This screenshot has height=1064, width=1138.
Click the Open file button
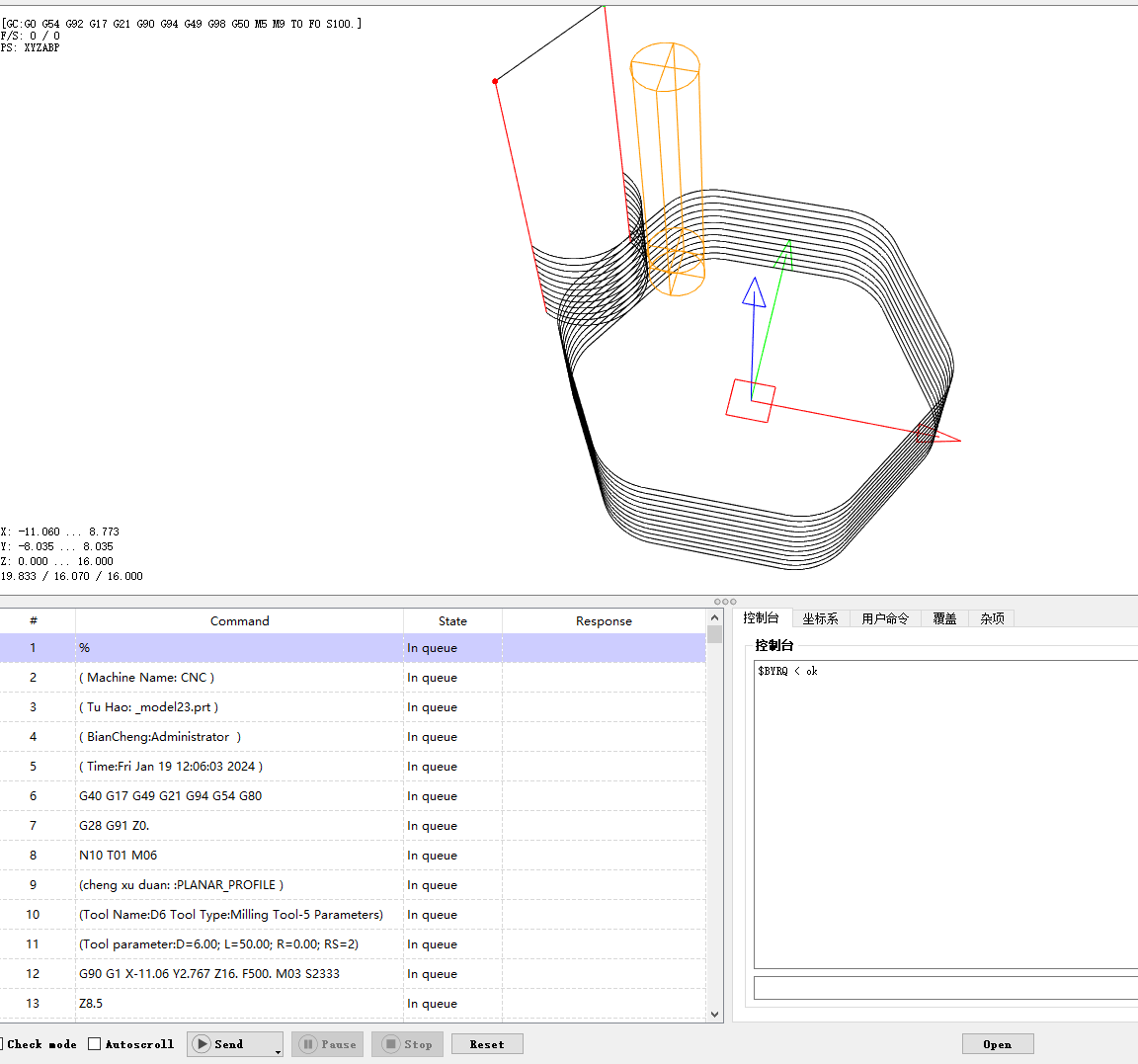pyautogui.click(x=997, y=1044)
